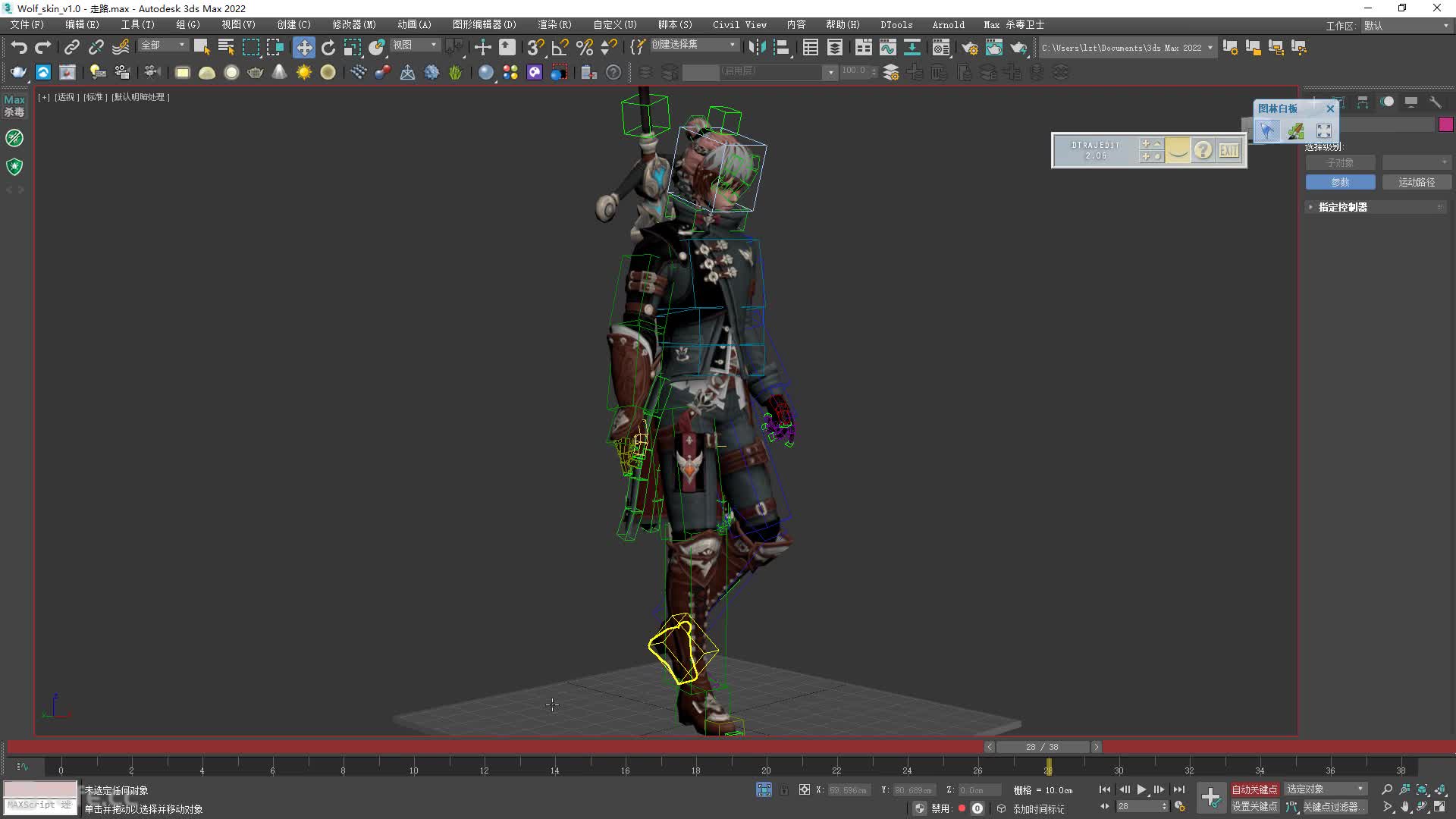Choose the Rectangular Selection Region tool
Viewport: 1456px width, 819px height.
tap(250, 47)
